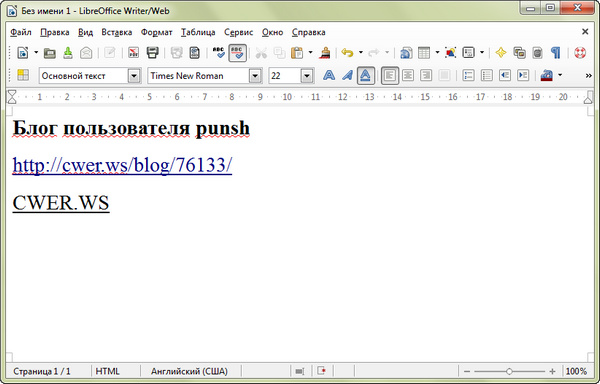This screenshot has width=600, height=384.
Task: Align the paragraph right
Action: pos(426,75)
